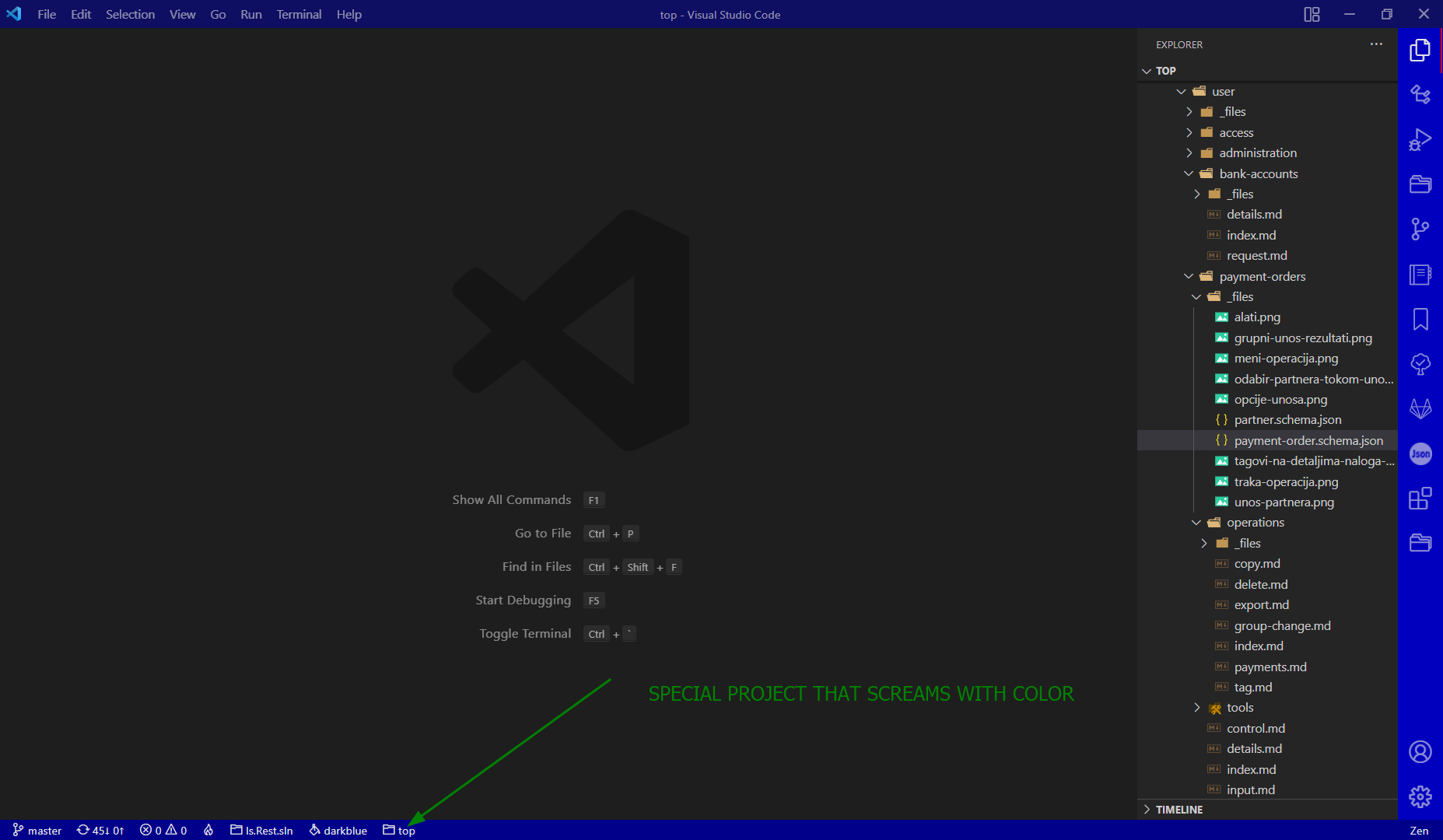
Task: Open the Edit menu
Action: 81,14
